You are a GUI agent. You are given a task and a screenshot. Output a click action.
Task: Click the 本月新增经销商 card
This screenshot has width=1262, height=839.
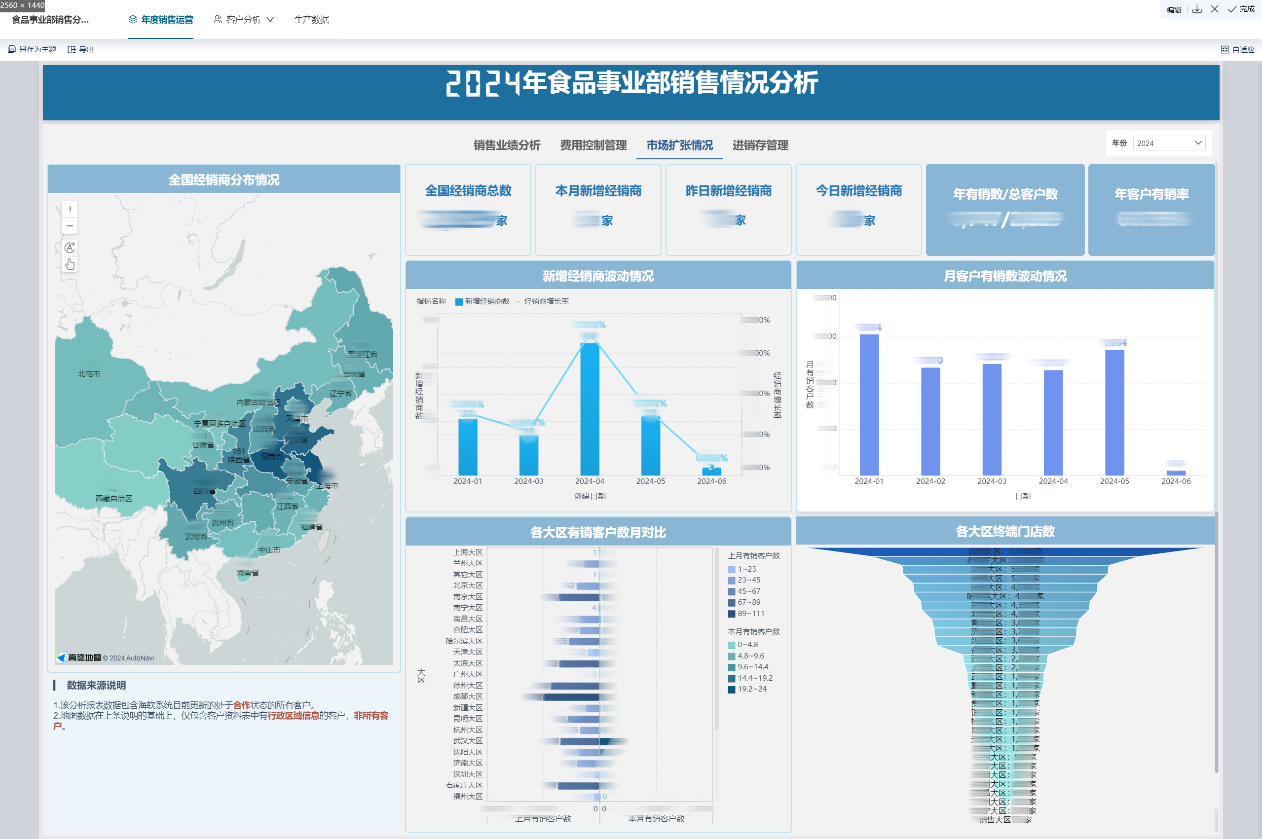click(598, 210)
